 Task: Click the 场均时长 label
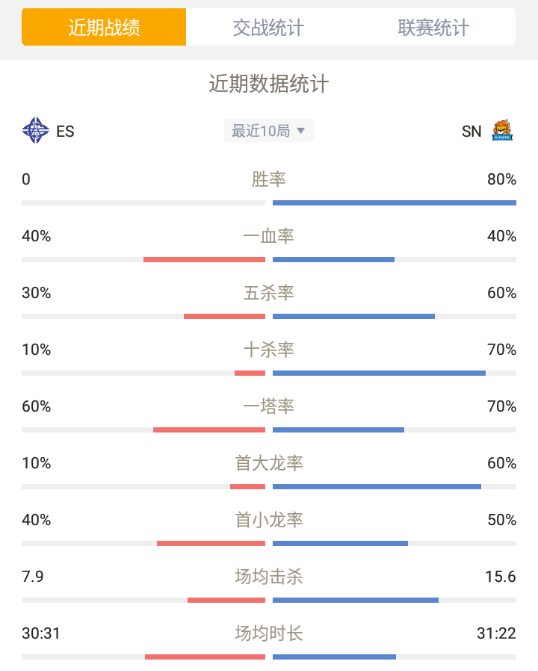click(x=269, y=633)
